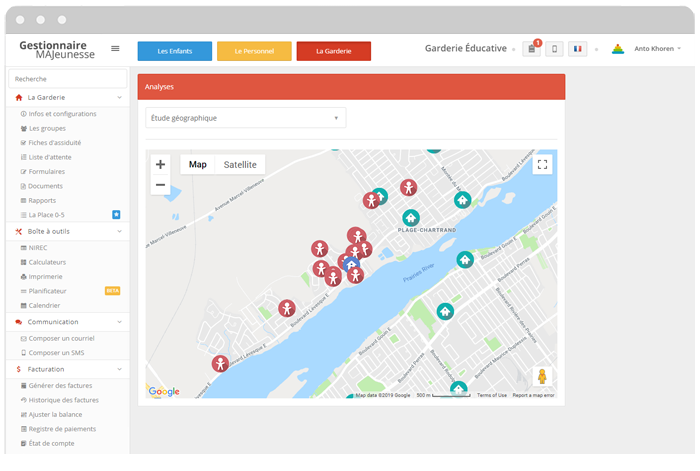Collapse the Boîte à outils section
This screenshot has height=471, width=700.
point(119,231)
